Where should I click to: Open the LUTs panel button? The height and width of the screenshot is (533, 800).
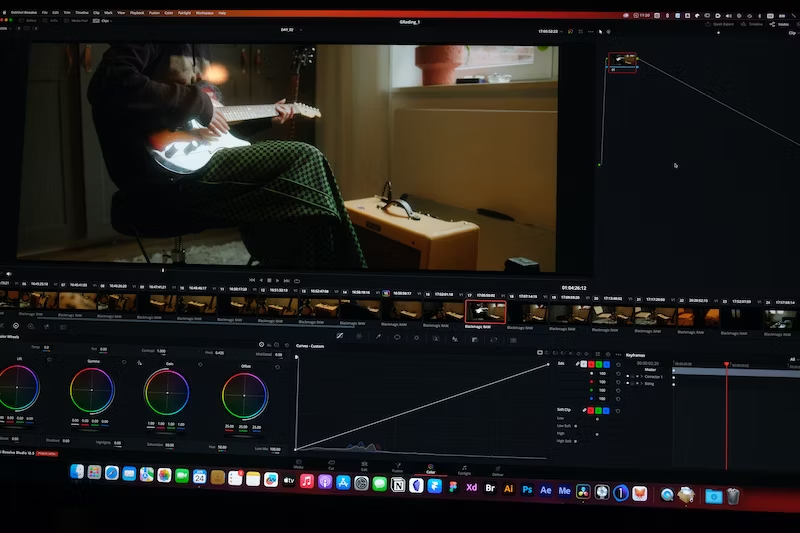point(51,20)
